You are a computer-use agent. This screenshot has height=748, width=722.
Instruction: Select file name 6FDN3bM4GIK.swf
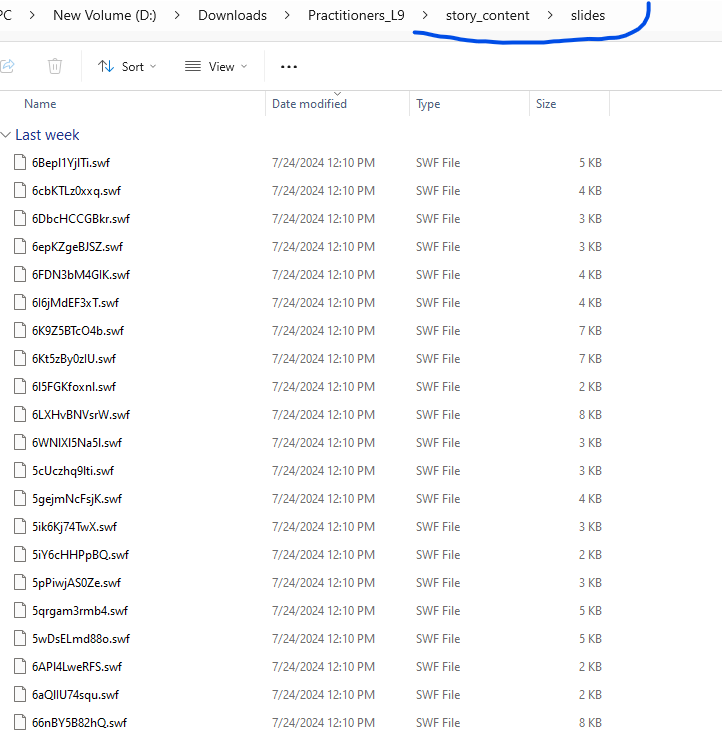tap(81, 275)
